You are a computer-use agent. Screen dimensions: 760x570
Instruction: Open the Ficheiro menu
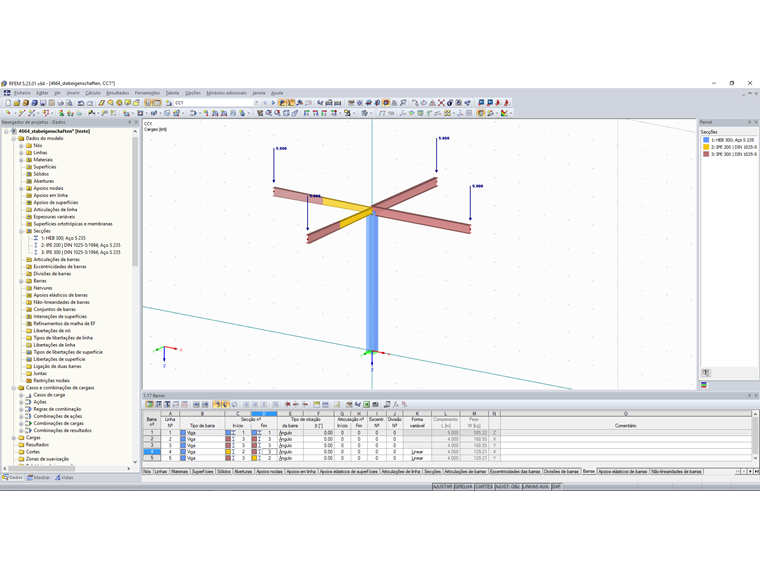tap(22, 93)
